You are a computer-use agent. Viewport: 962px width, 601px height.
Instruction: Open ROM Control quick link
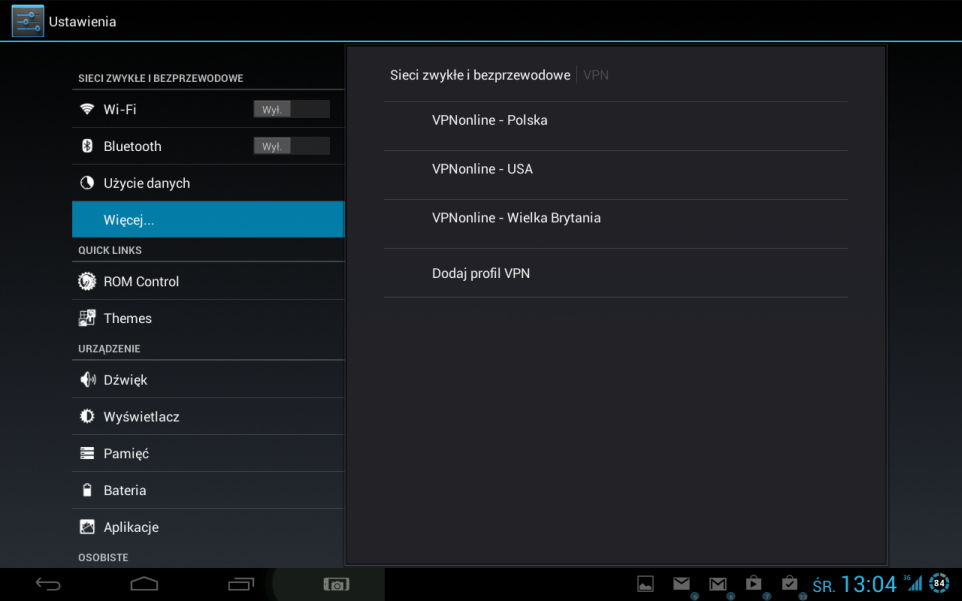(x=208, y=281)
